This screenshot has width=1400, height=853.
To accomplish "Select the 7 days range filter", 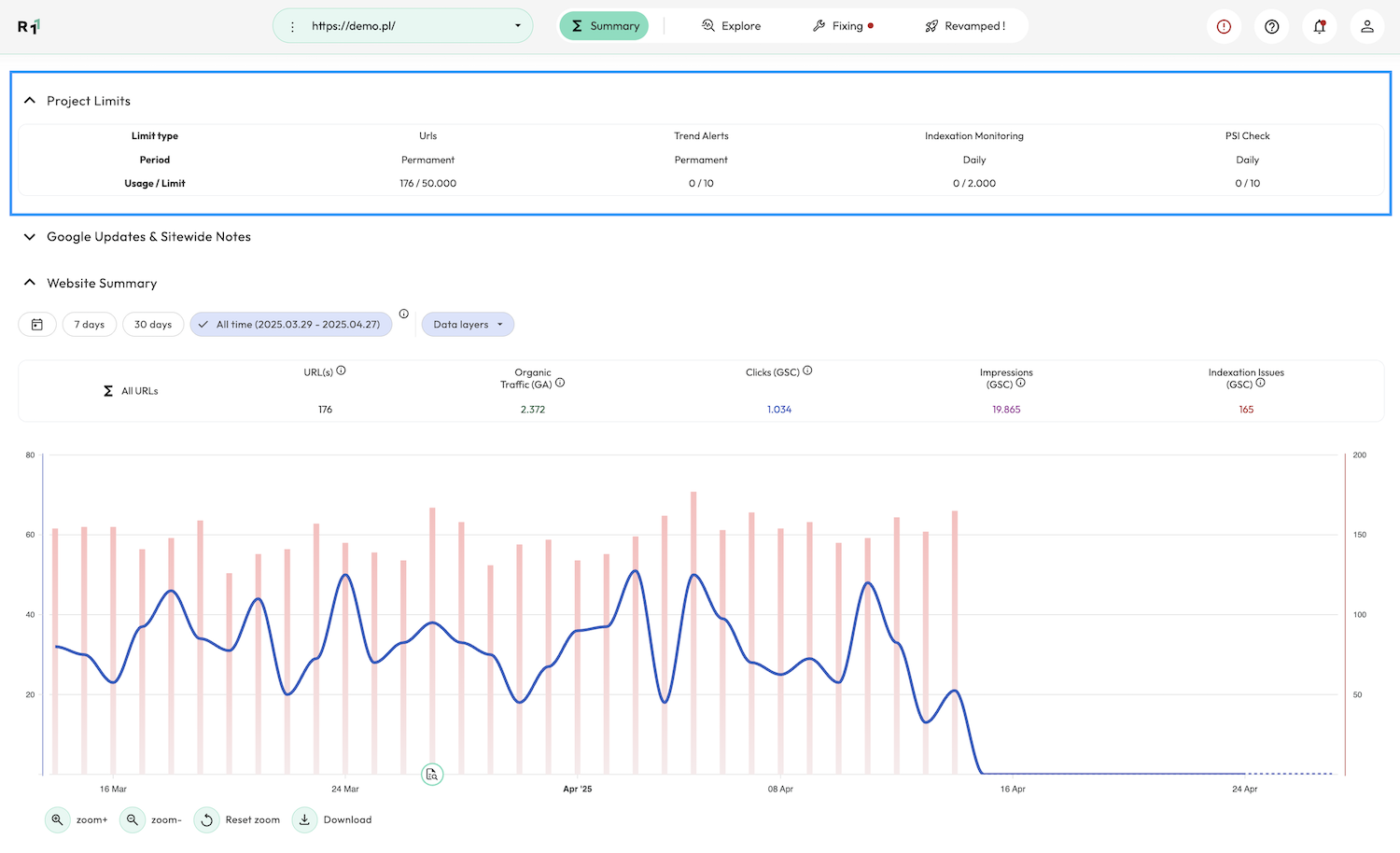I will (x=90, y=325).
